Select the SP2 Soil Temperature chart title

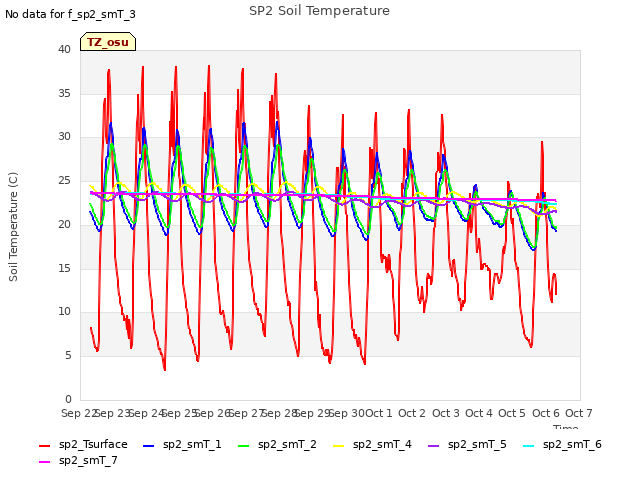pos(319,11)
